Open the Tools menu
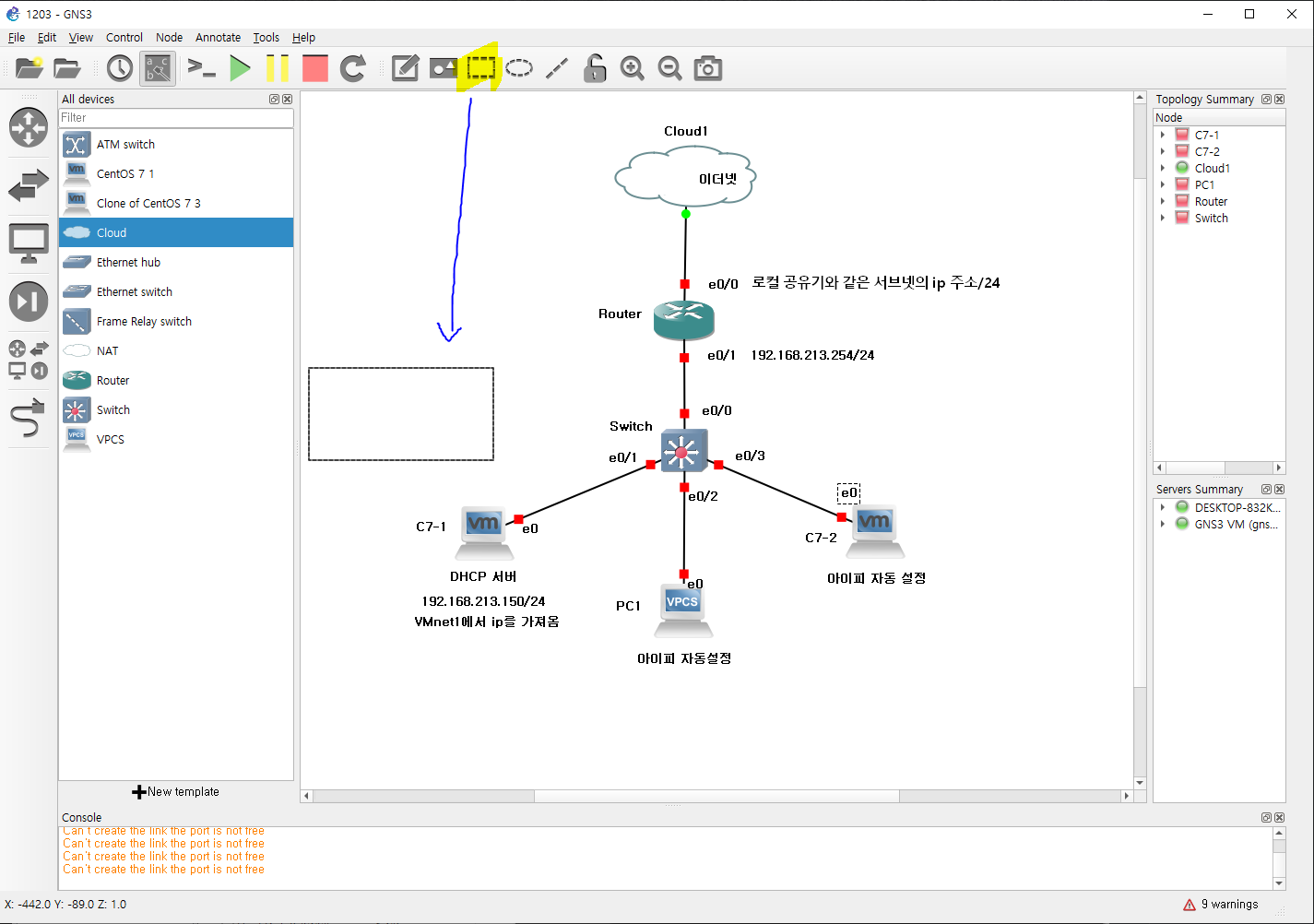The width and height of the screenshot is (1314, 924). (266, 37)
